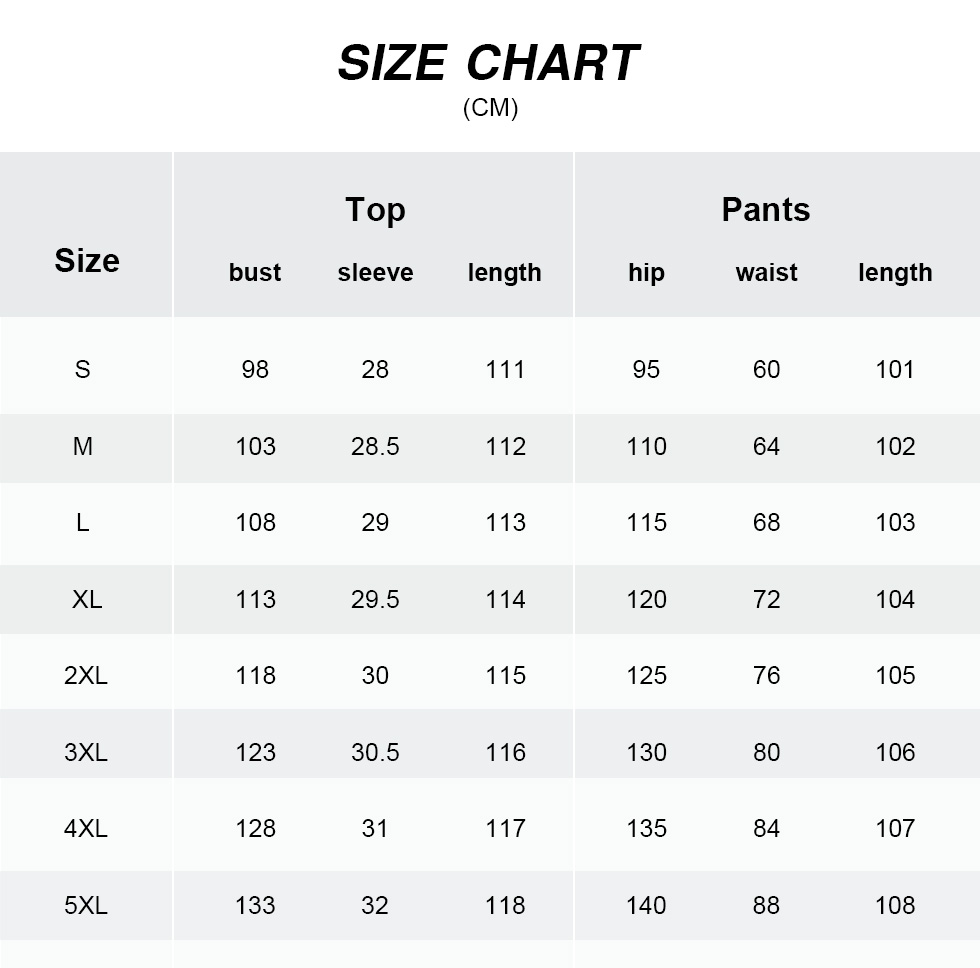
Task: Select the bust column header
Action: tap(255, 272)
